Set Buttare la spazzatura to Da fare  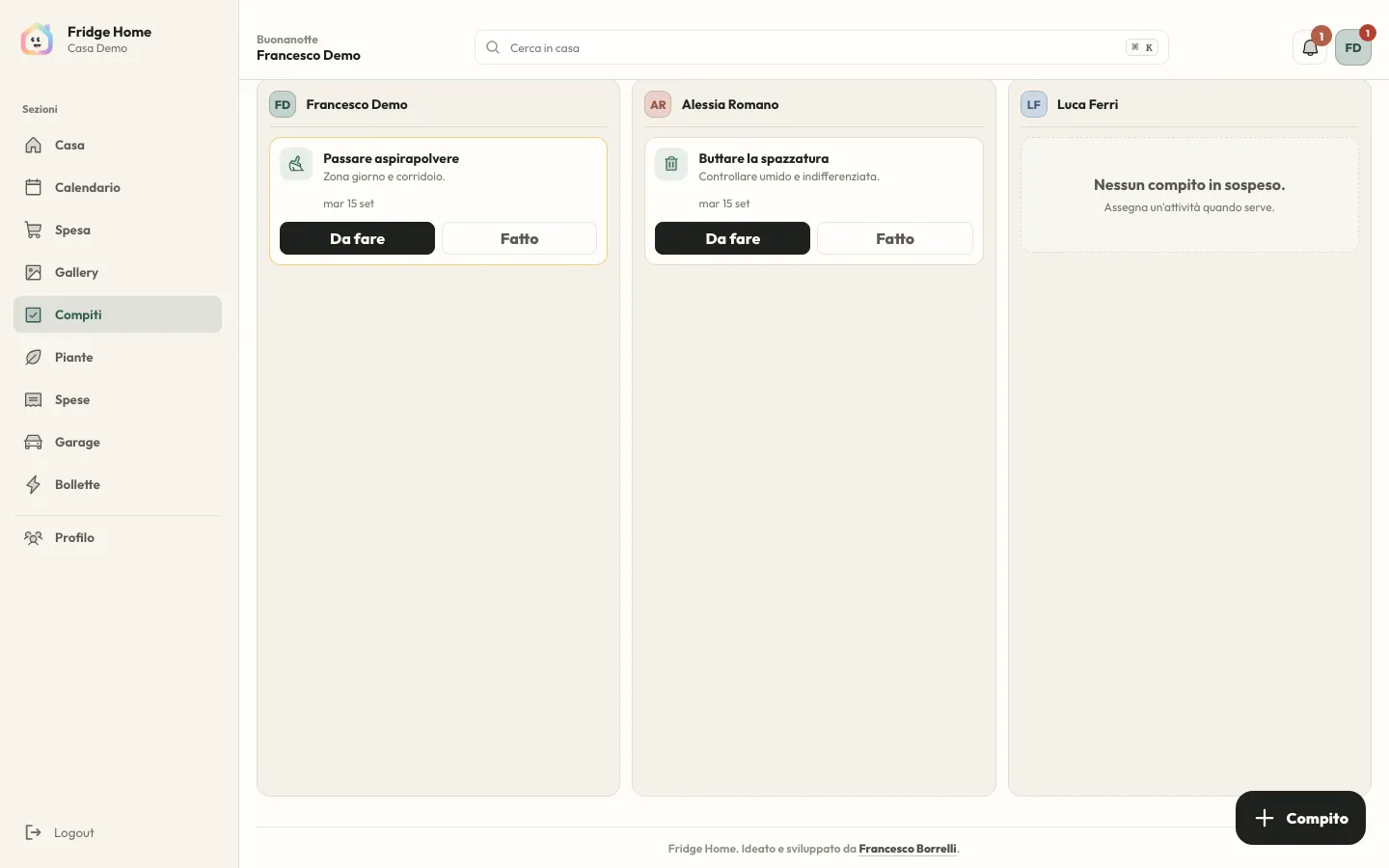point(732,238)
